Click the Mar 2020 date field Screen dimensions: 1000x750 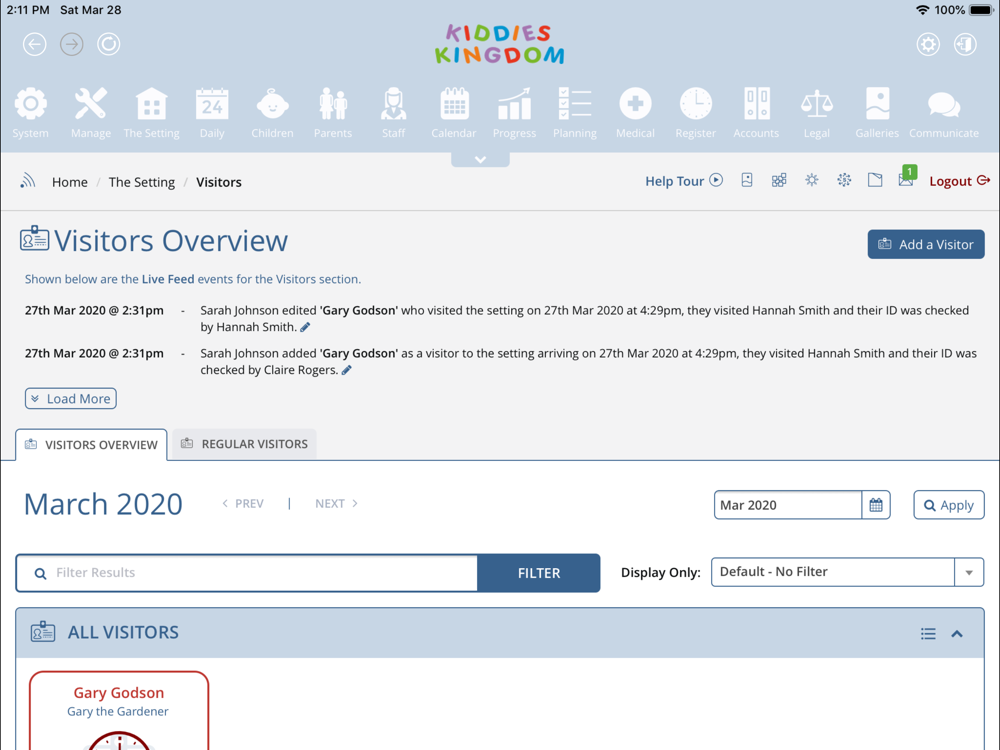click(788, 505)
